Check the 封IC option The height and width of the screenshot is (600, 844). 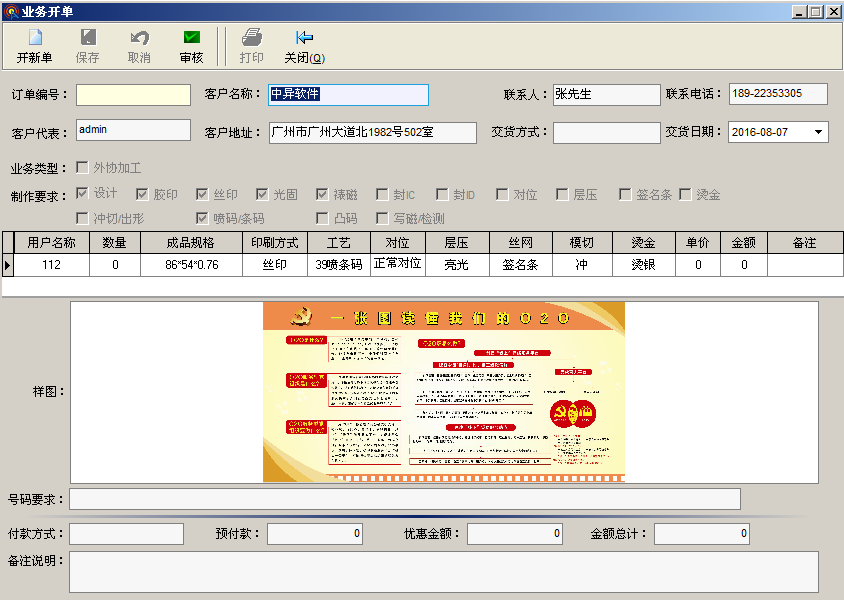click(x=382, y=193)
